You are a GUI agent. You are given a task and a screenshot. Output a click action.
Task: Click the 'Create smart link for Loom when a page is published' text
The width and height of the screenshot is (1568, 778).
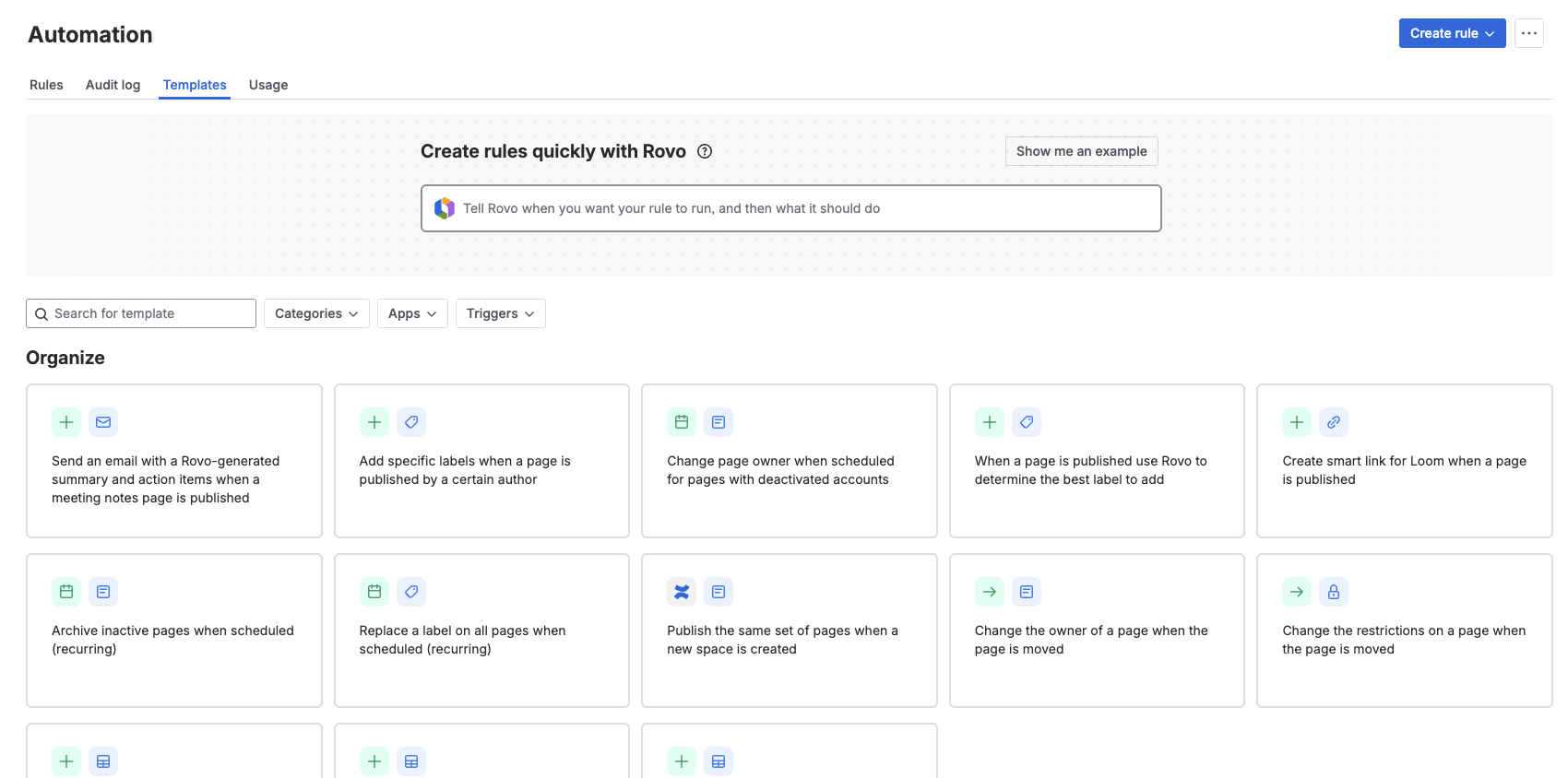[x=1404, y=470]
